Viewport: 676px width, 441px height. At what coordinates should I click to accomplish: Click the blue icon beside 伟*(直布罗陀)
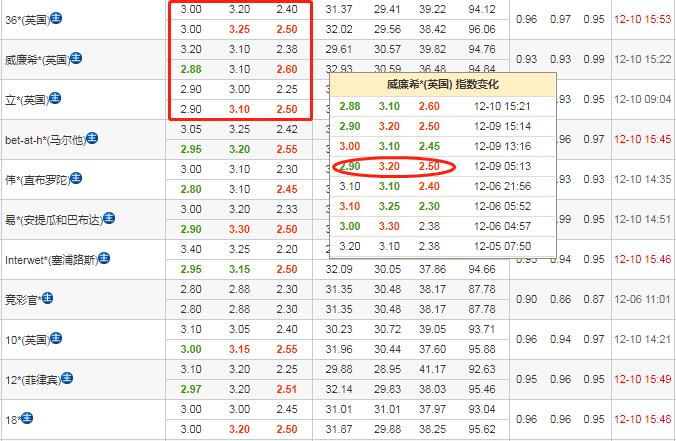click(76, 178)
